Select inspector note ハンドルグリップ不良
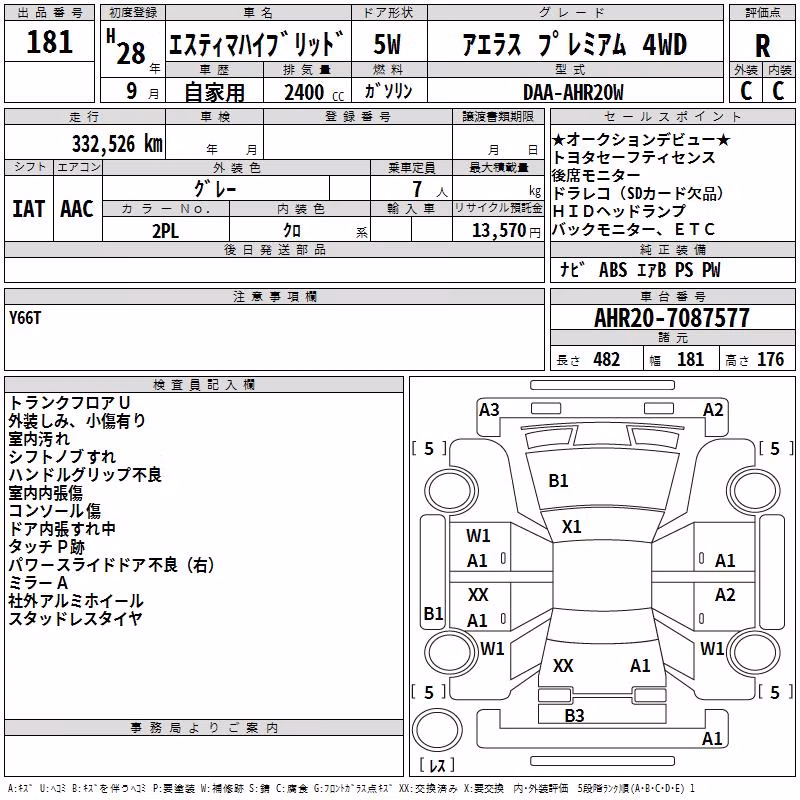Image resolution: width=800 pixels, height=800 pixels. [x=85, y=474]
